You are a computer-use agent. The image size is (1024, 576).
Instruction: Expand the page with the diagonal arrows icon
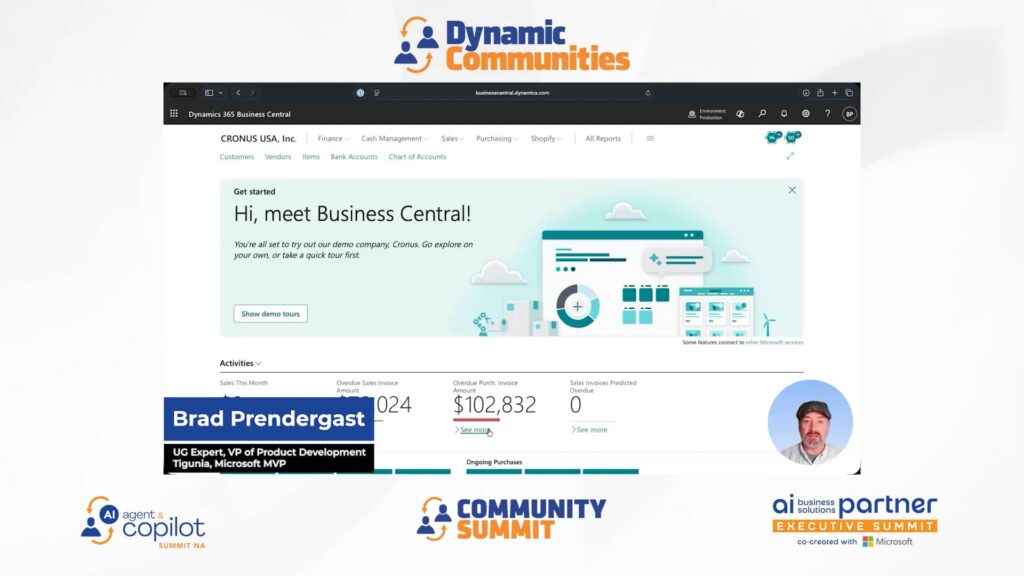tap(790, 156)
